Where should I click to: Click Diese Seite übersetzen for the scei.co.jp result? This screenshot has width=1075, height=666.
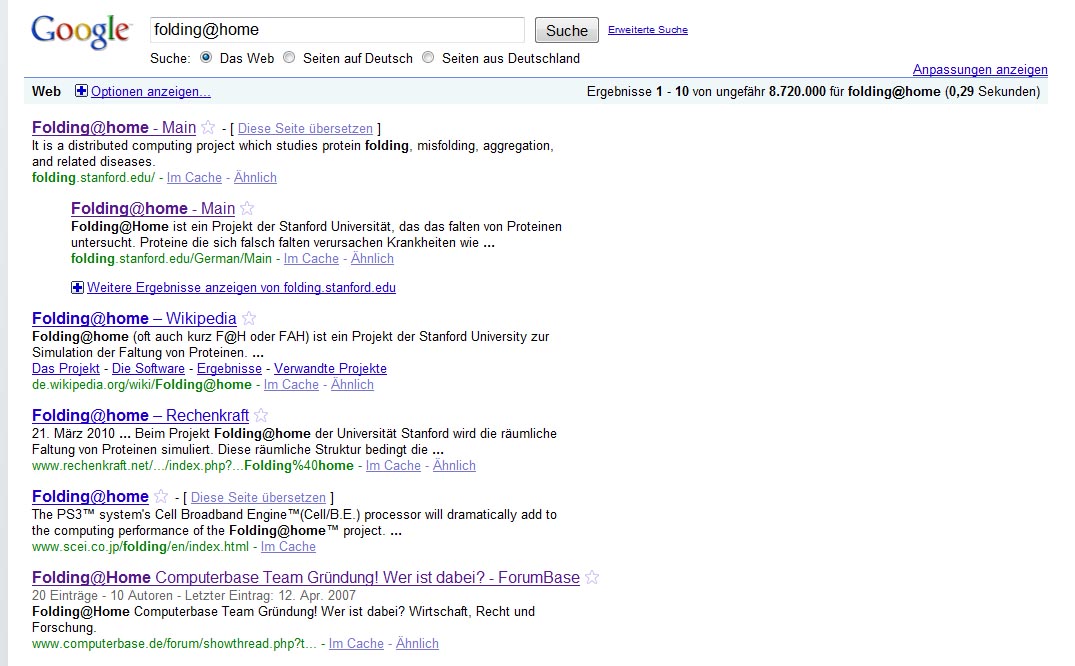pos(258,497)
